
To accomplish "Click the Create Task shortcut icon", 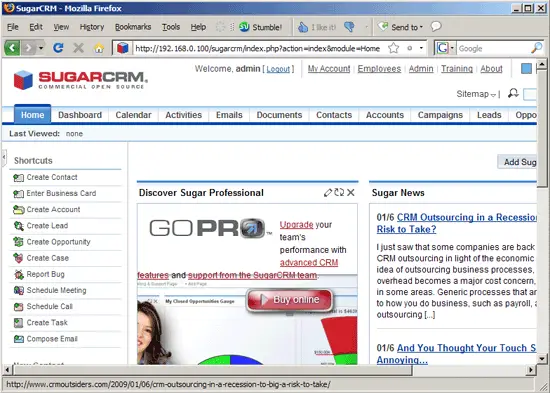I will 19,323.
